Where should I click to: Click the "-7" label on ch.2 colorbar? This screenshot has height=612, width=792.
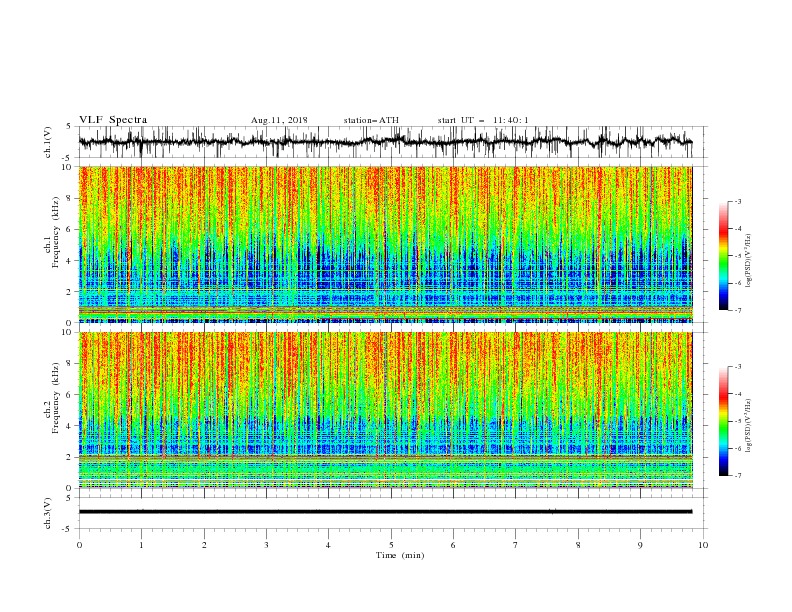click(737, 475)
